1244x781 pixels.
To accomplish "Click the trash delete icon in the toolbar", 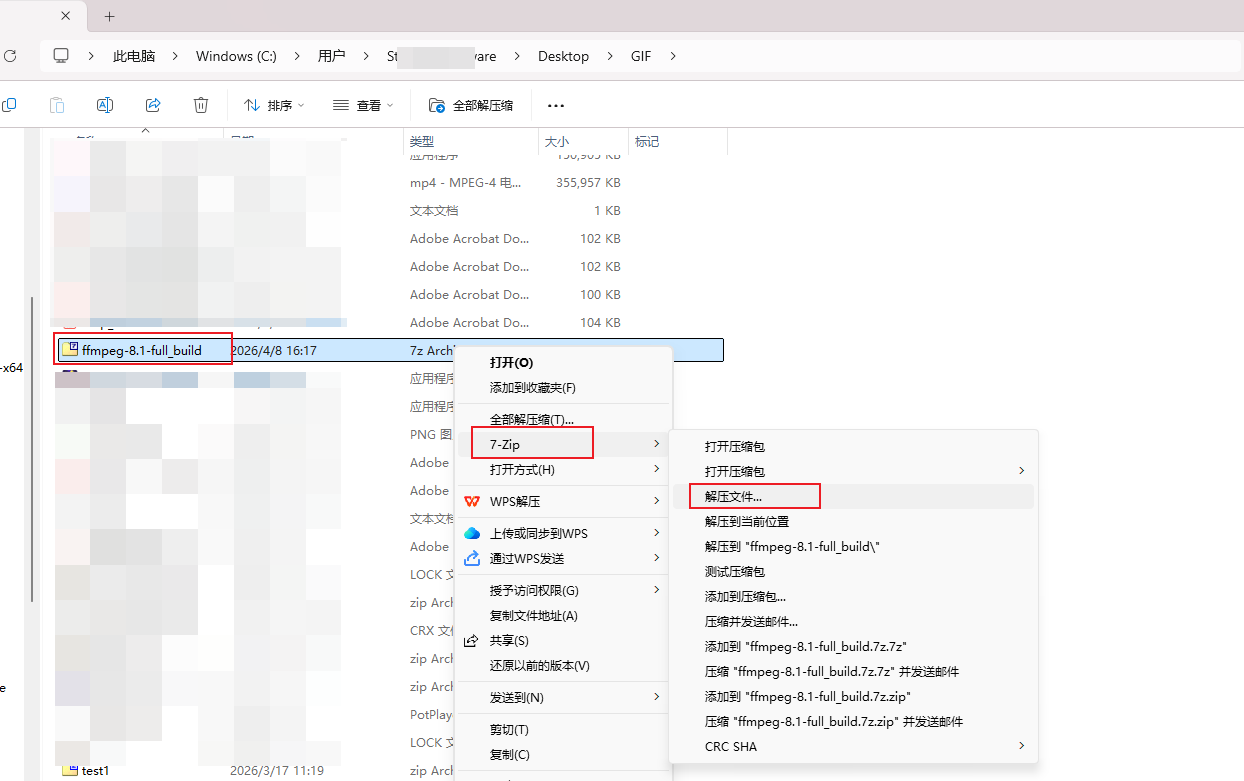I will (x=201, y=105).
